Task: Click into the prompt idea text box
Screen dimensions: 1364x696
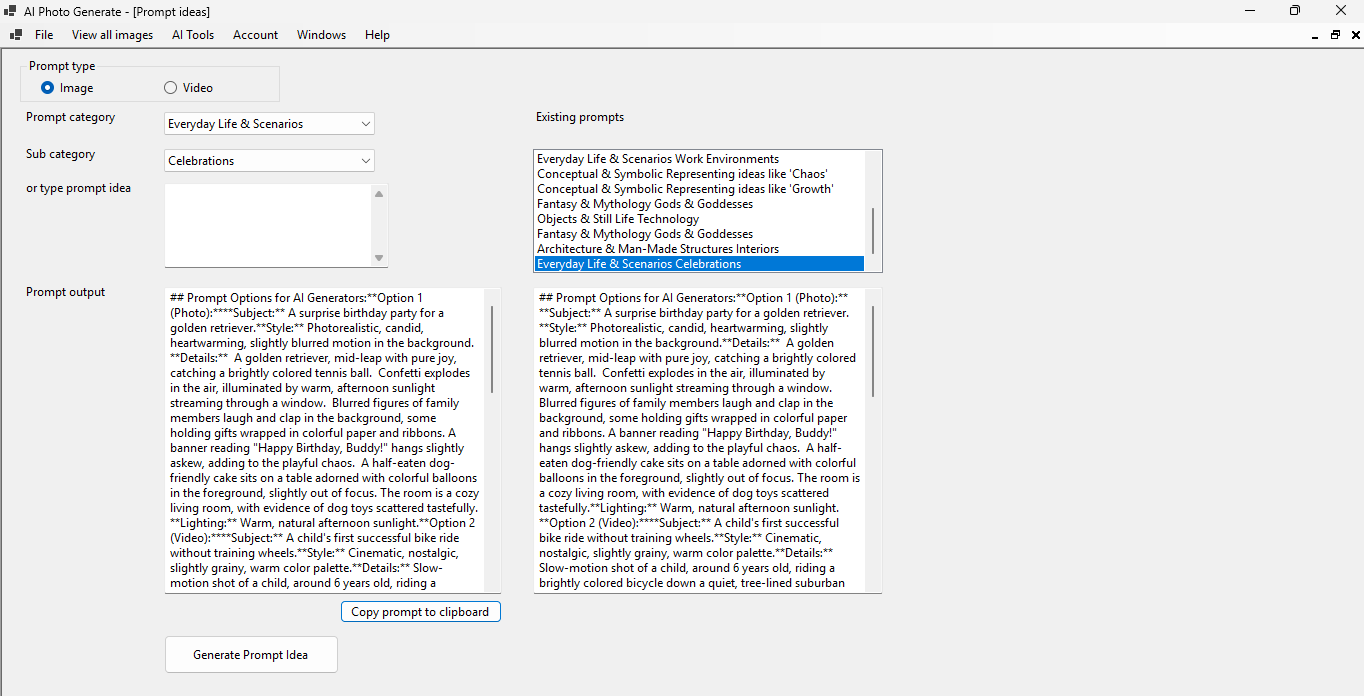Action: [268, 226]
